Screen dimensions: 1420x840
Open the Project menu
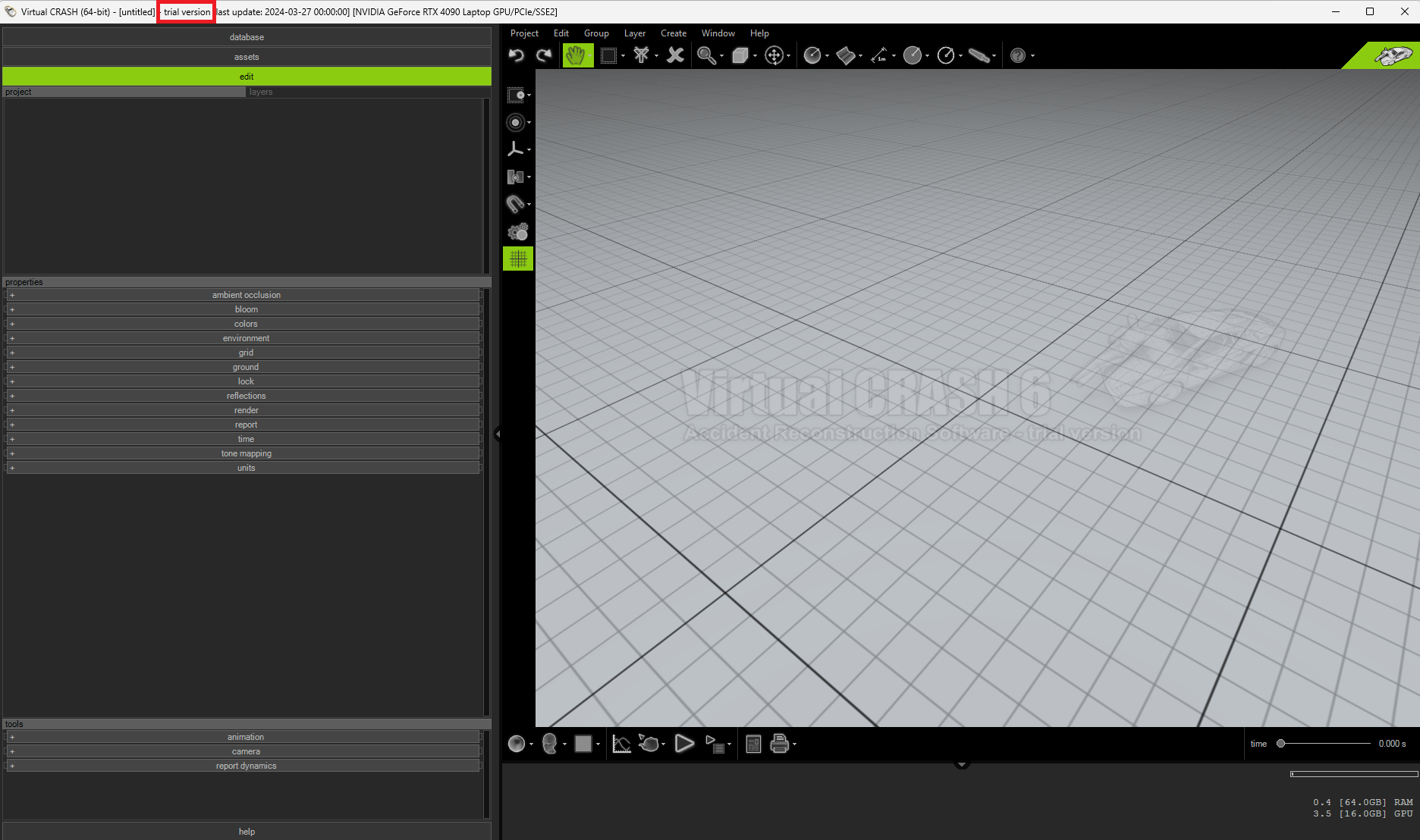point(524,33)
